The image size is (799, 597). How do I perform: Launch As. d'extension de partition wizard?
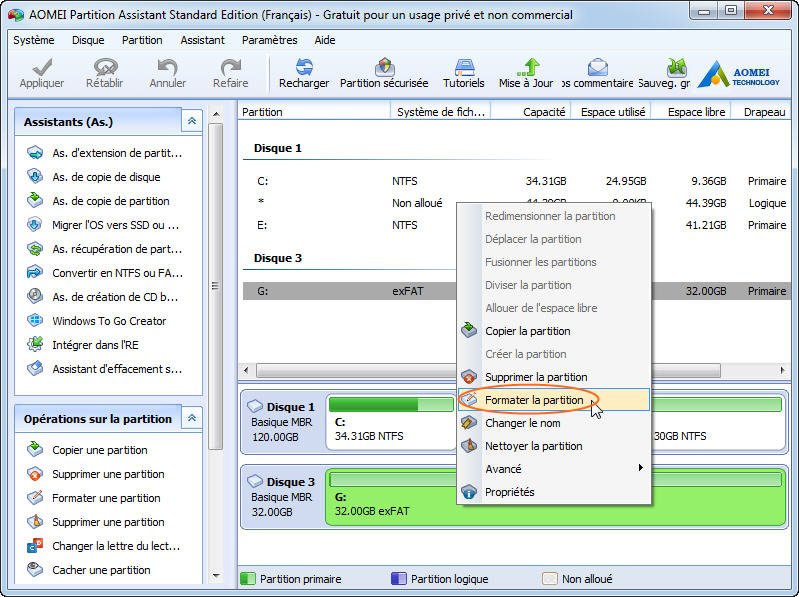105,153
